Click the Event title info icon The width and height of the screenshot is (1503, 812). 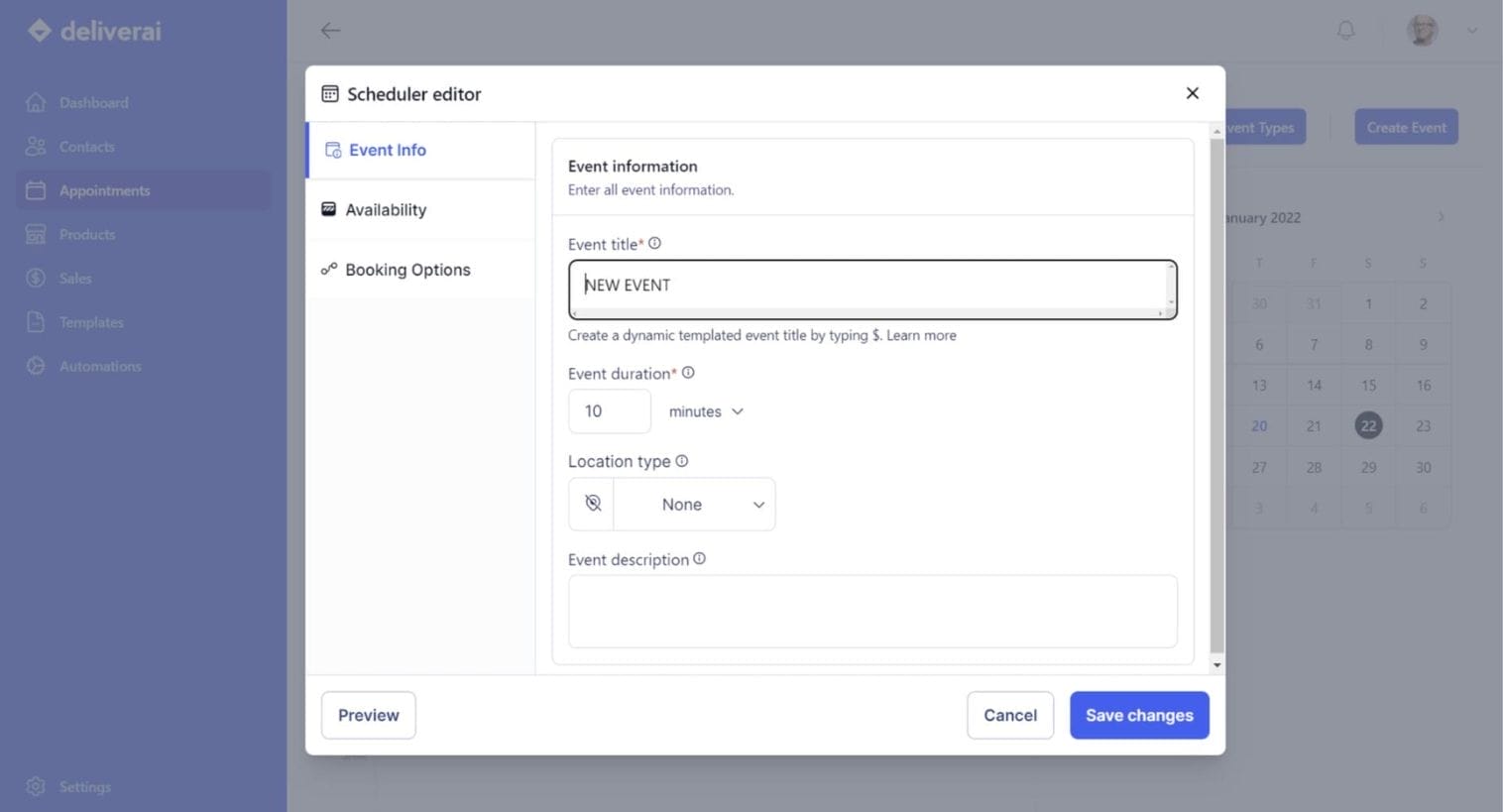click(x=654, y=244)
